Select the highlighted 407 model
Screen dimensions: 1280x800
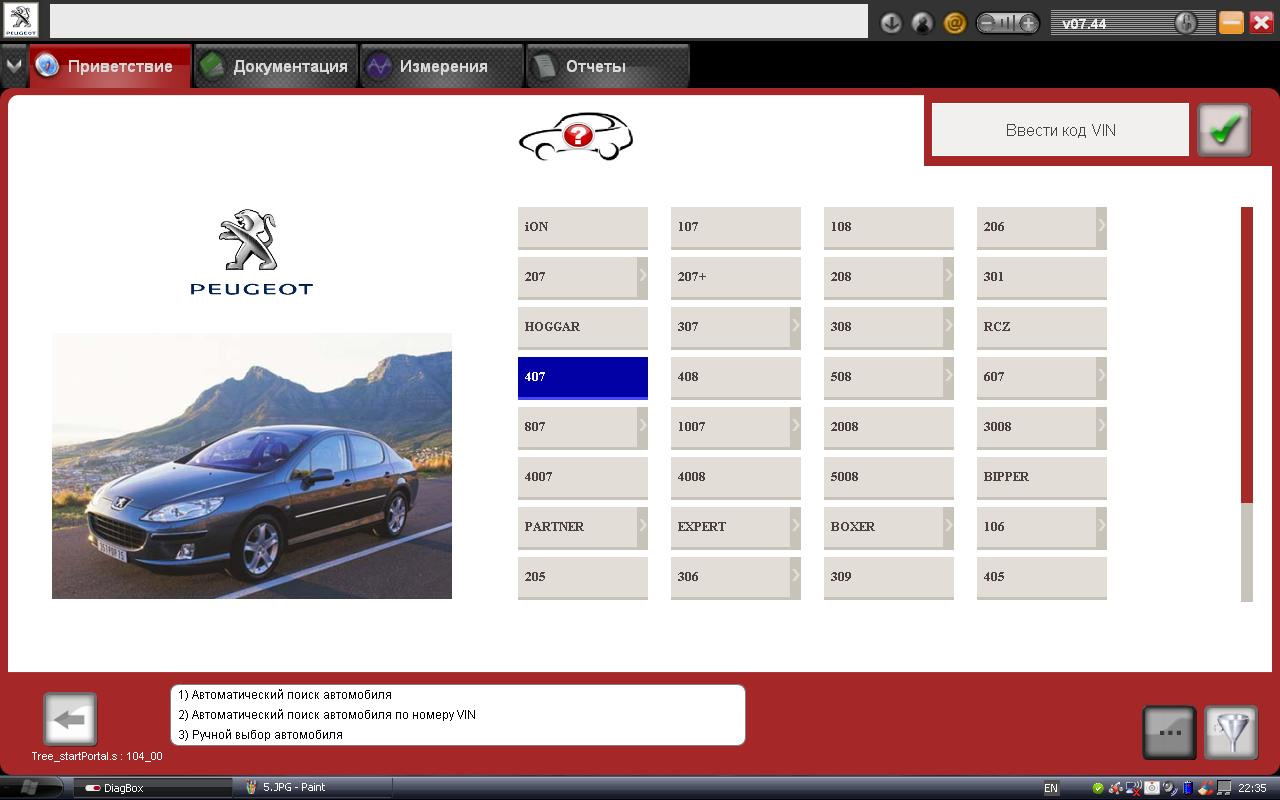(583, 377)
